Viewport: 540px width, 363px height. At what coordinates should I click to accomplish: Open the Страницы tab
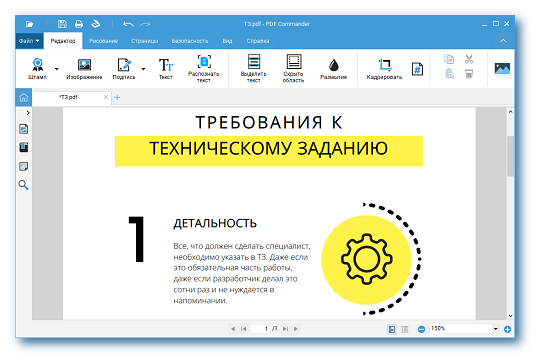(x=145, y=41)
